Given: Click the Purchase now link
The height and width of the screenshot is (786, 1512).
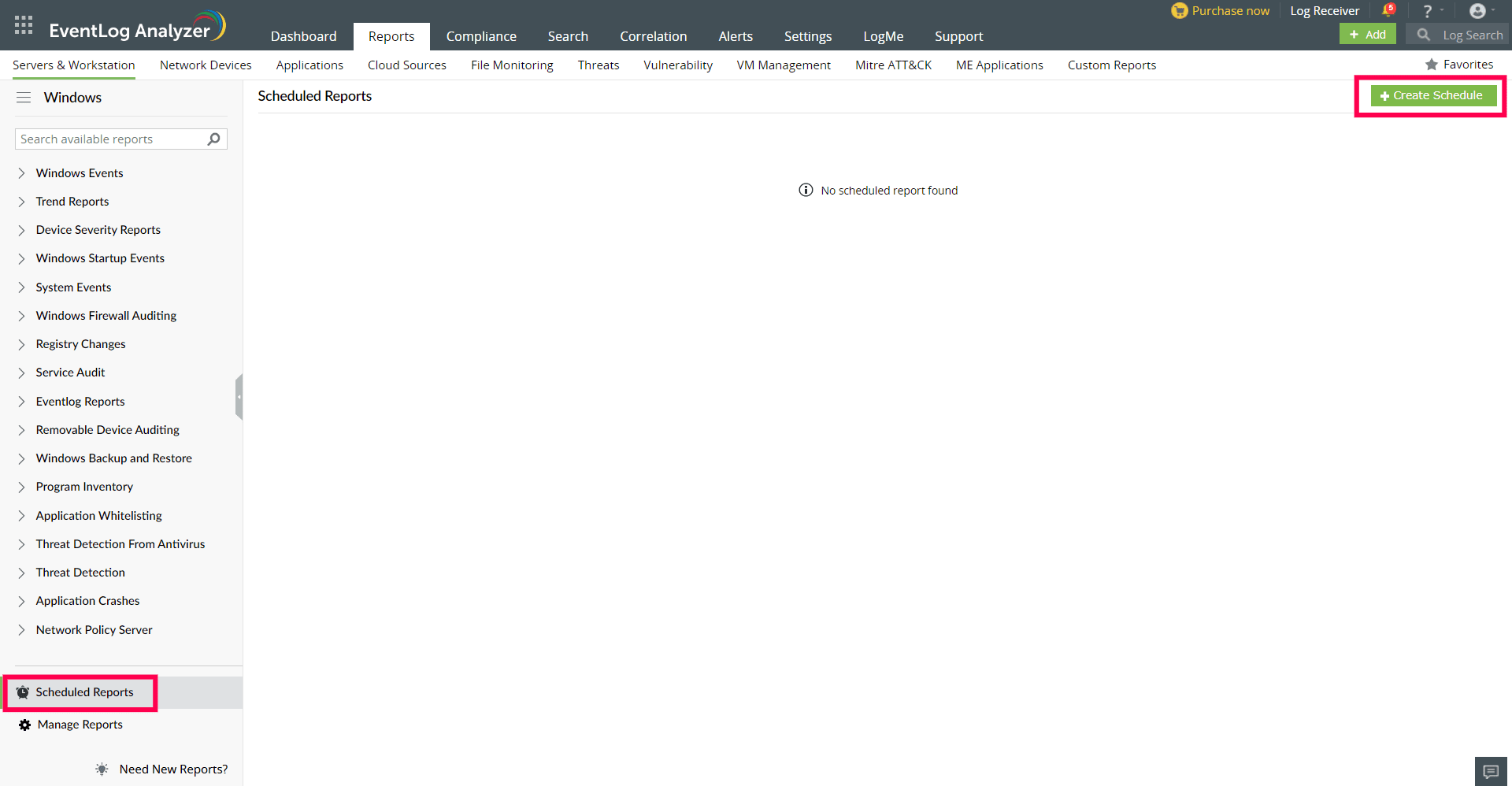Looking at the screenshot, I should (x=1230, y=11).
